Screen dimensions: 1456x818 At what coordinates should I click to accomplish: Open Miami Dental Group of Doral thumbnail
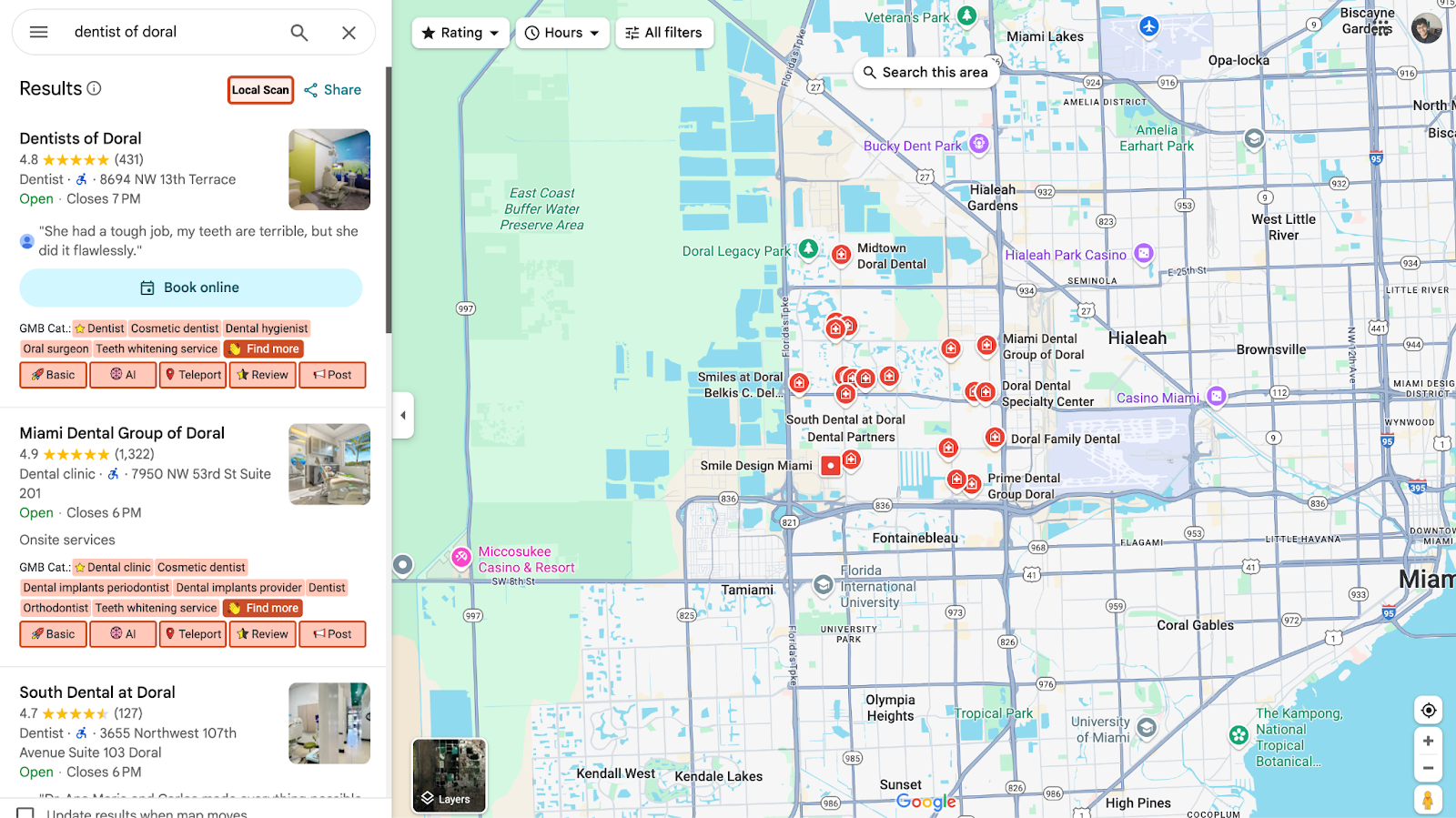pos(329,464)
